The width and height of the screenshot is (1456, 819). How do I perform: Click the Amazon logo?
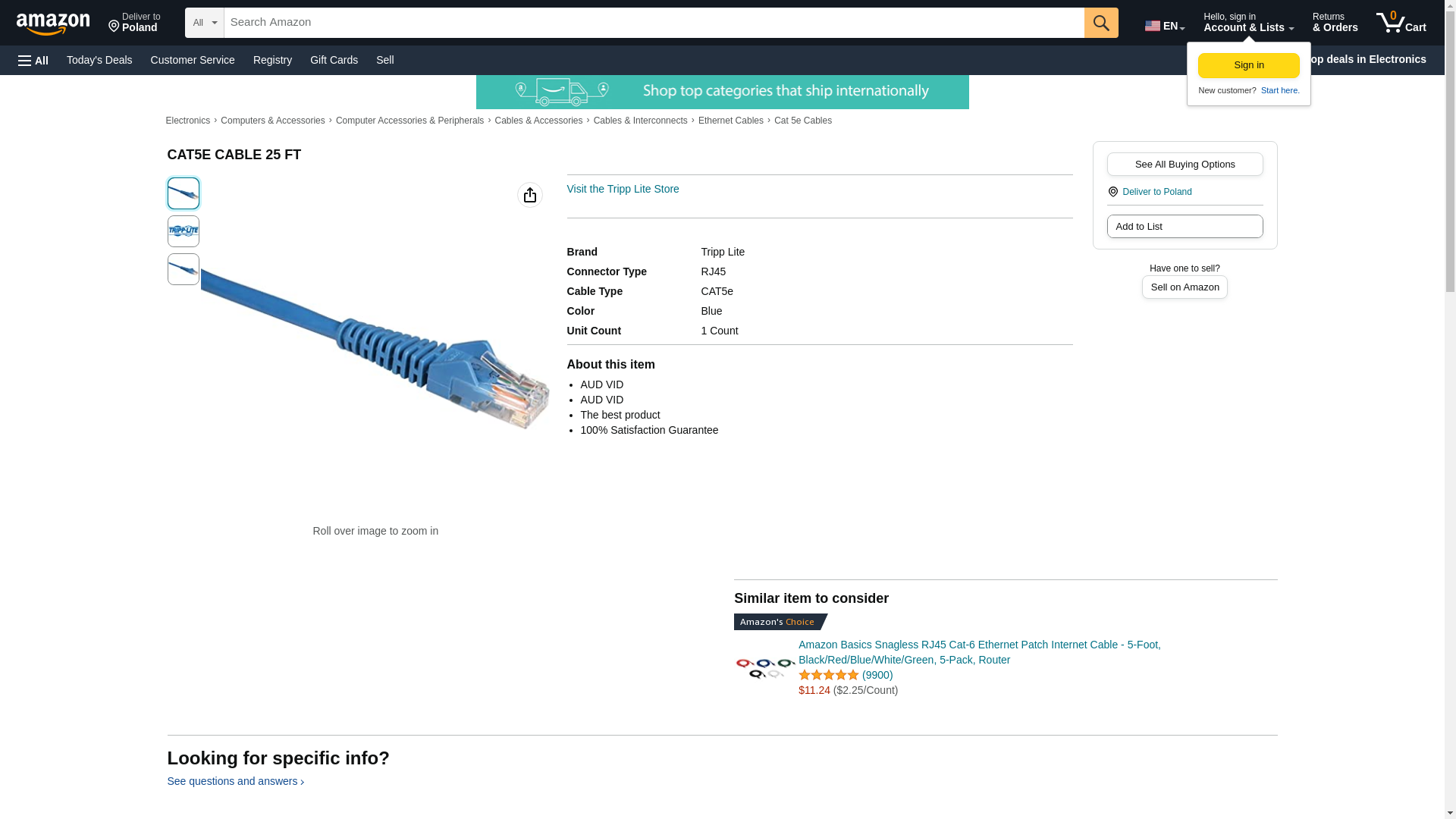[x=53, y=24]
